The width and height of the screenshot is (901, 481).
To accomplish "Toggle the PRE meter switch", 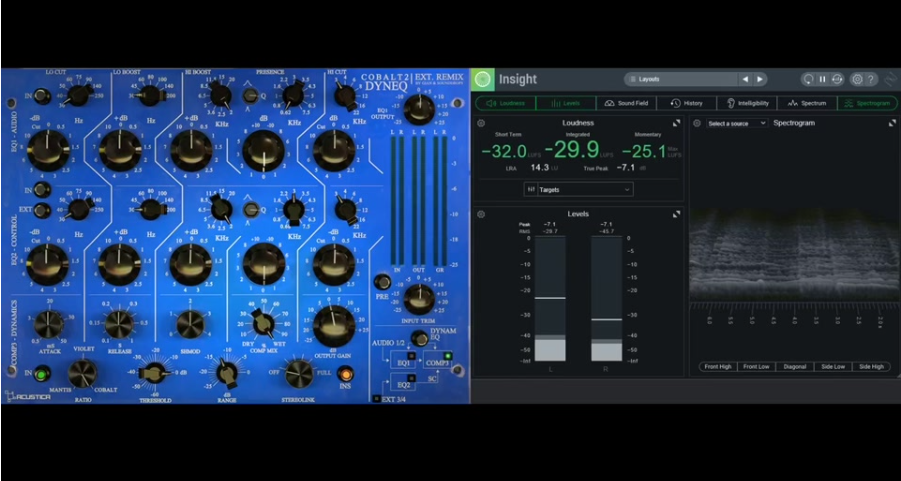I will (x=382, y=282).
